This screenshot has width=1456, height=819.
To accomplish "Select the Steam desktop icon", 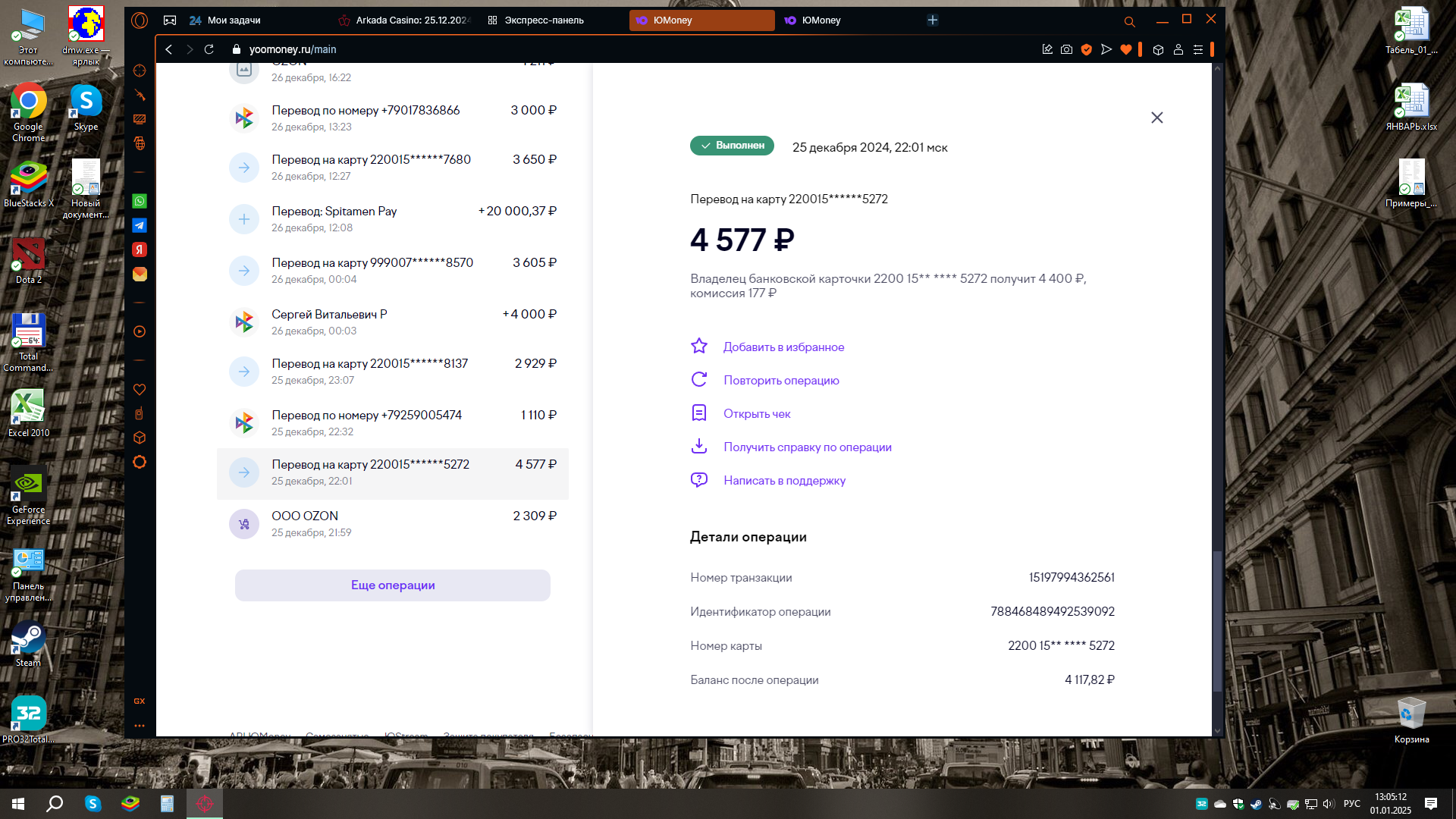I will (28, 645).
